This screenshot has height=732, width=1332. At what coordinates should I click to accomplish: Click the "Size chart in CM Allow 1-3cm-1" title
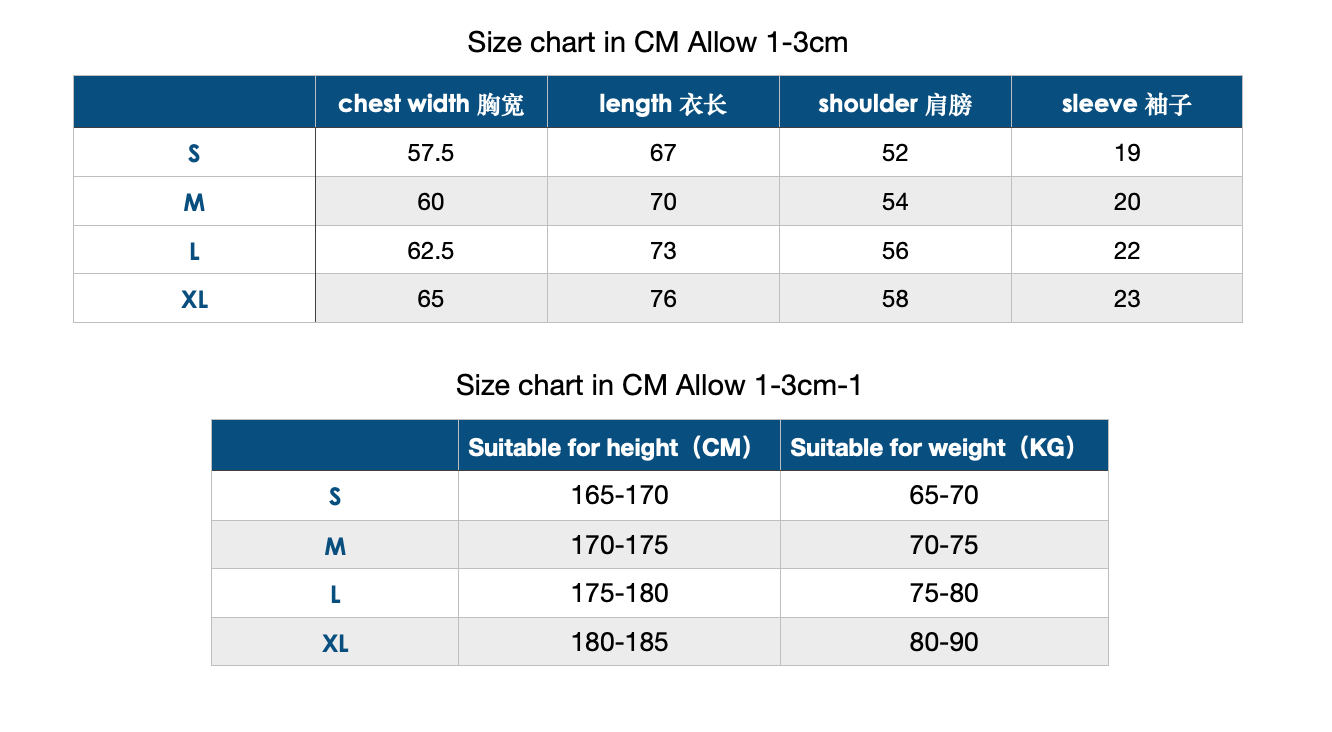658,385
